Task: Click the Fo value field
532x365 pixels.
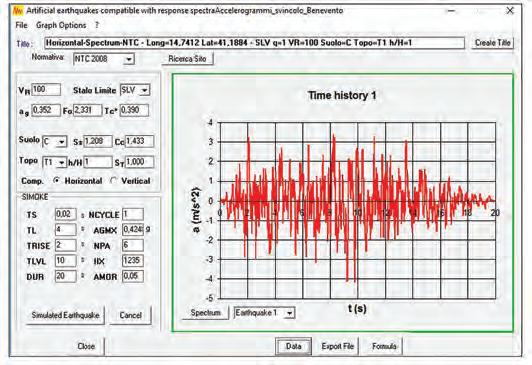Action: point(88,110)
